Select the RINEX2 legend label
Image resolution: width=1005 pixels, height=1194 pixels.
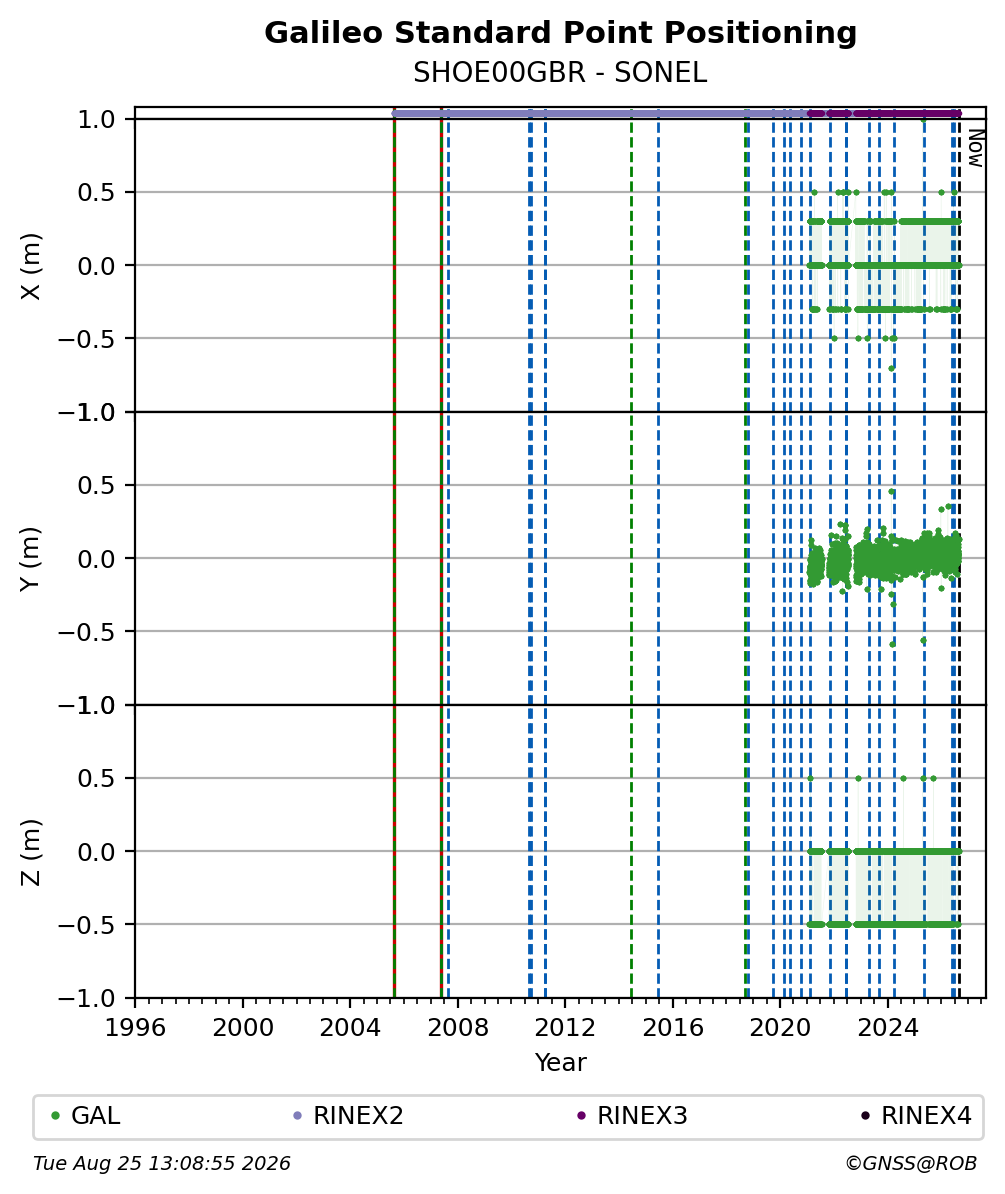pyautogui.click(x=359, y=1116)
